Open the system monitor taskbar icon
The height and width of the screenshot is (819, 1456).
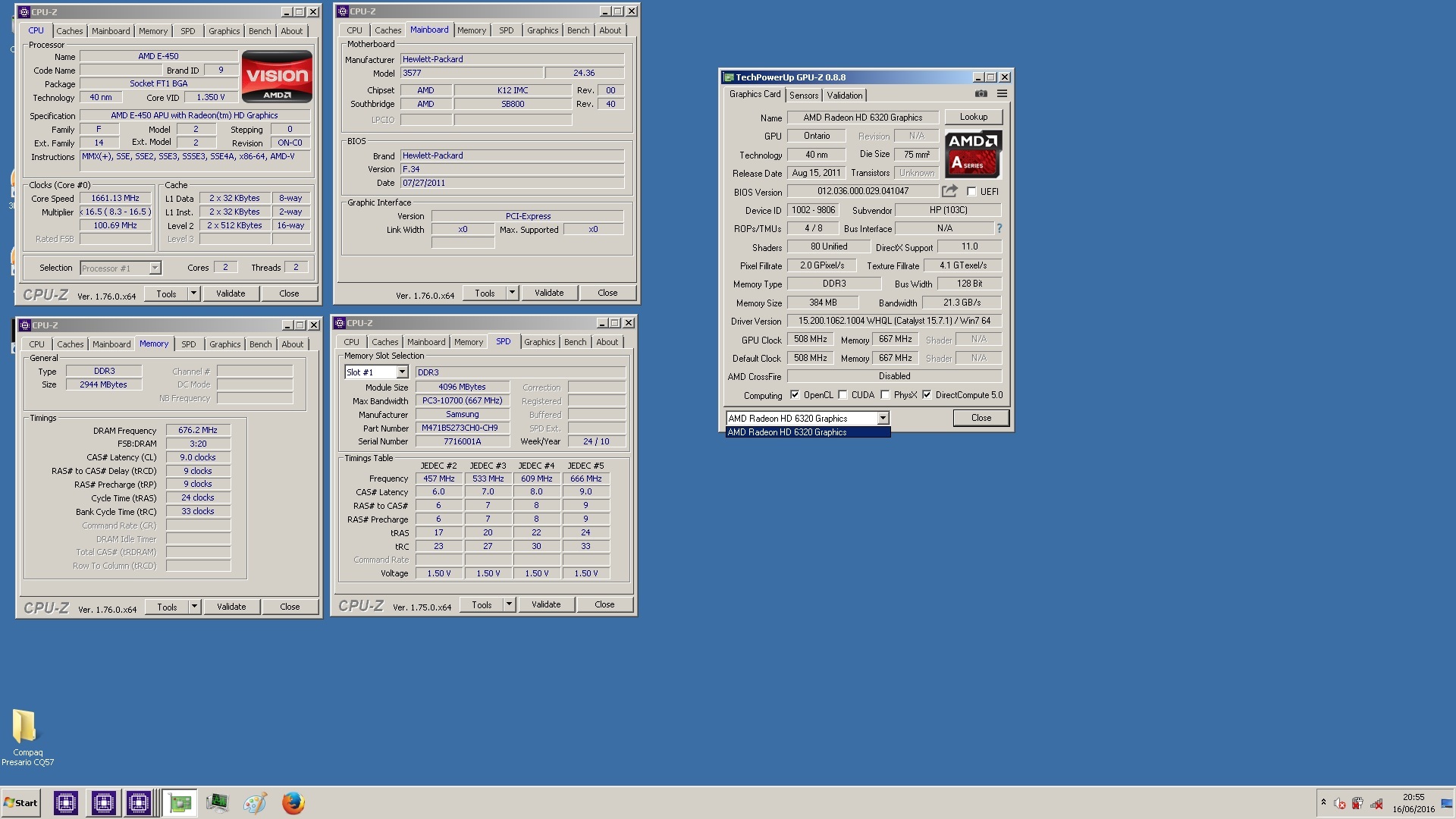pyautogui.click(x=217, y=803)
